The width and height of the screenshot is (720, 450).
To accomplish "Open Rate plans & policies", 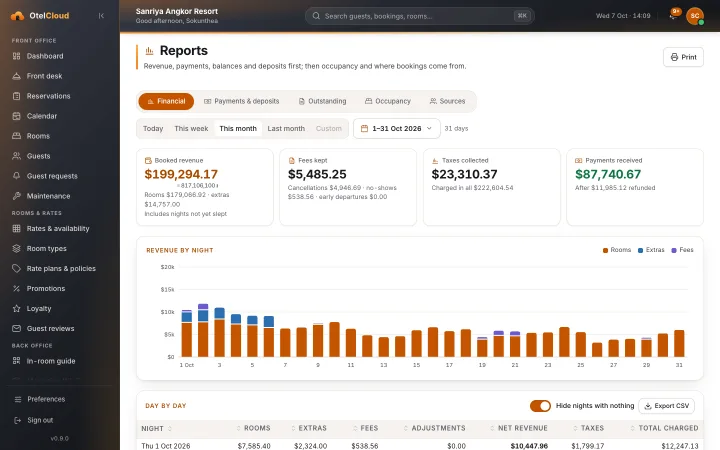I will pyautogui.click(x=60, y=269).
